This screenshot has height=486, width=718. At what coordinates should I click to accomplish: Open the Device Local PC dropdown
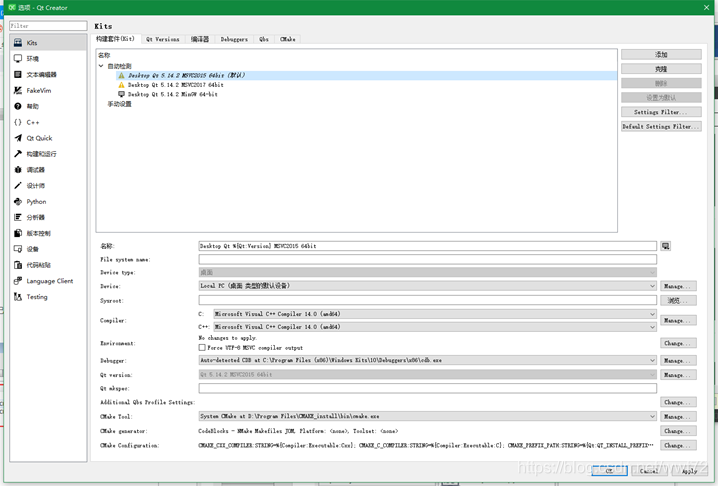(427, 286)
